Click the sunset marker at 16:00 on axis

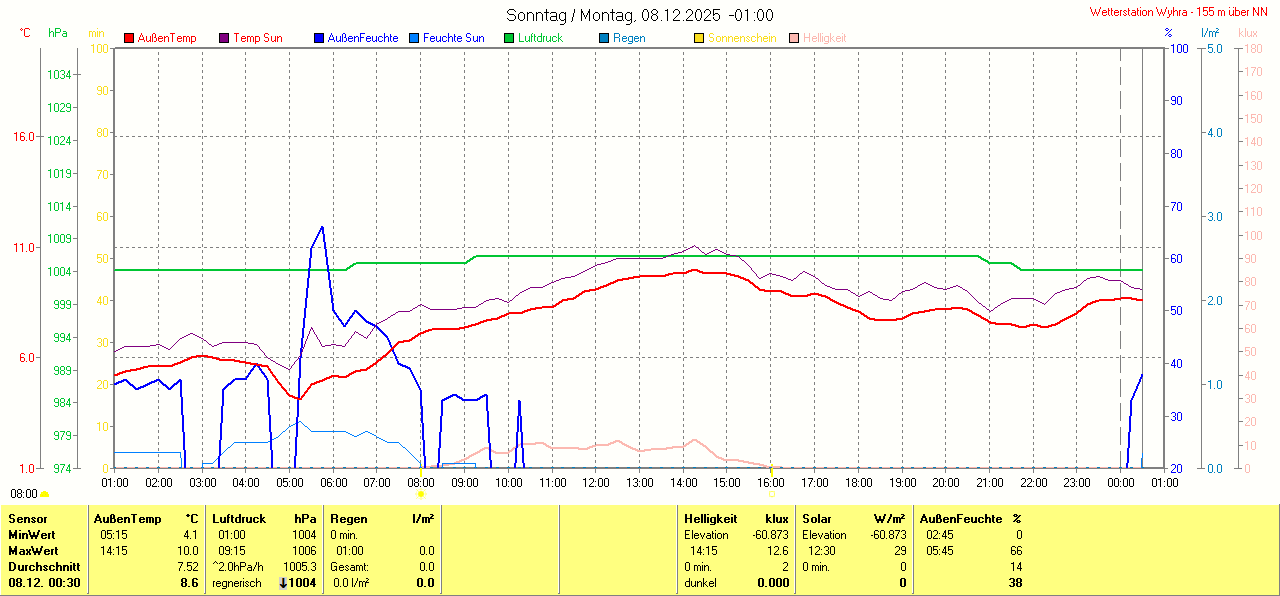pos(771,493)
